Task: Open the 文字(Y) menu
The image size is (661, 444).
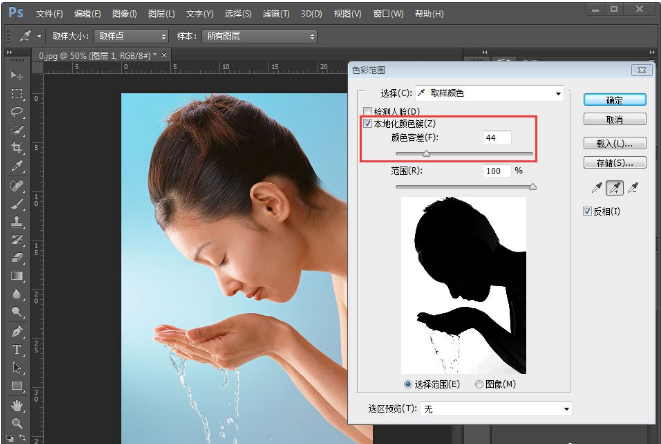Action: point(200,13)
